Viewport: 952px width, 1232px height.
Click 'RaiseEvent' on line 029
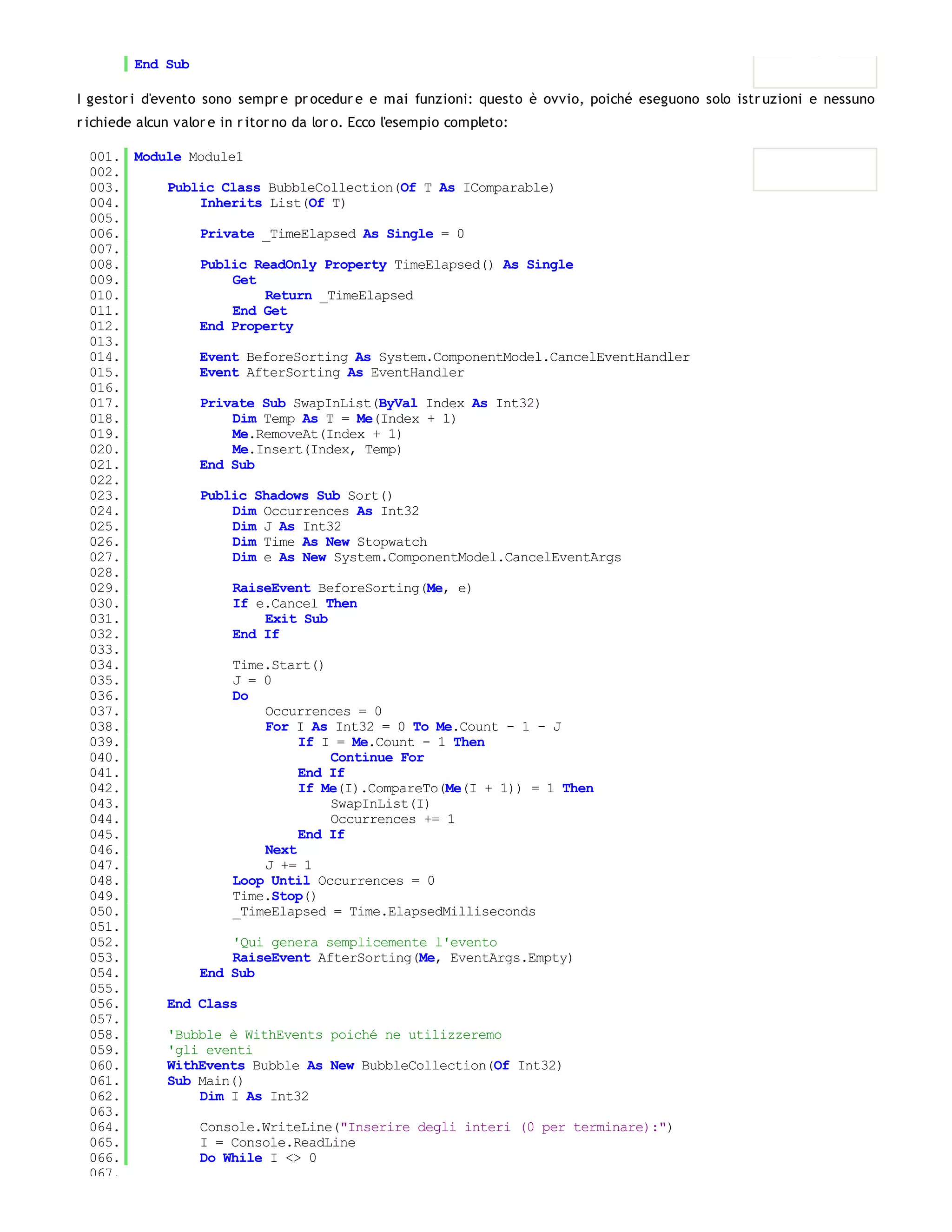click(x=271, y=589)
